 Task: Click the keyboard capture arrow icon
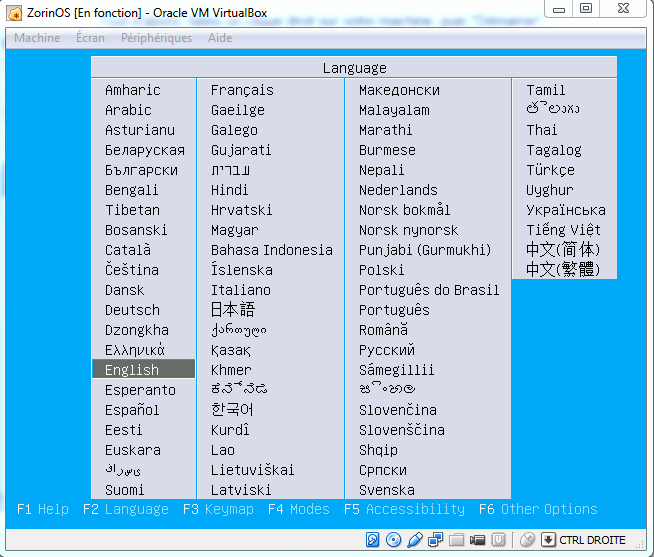point(548,539)
